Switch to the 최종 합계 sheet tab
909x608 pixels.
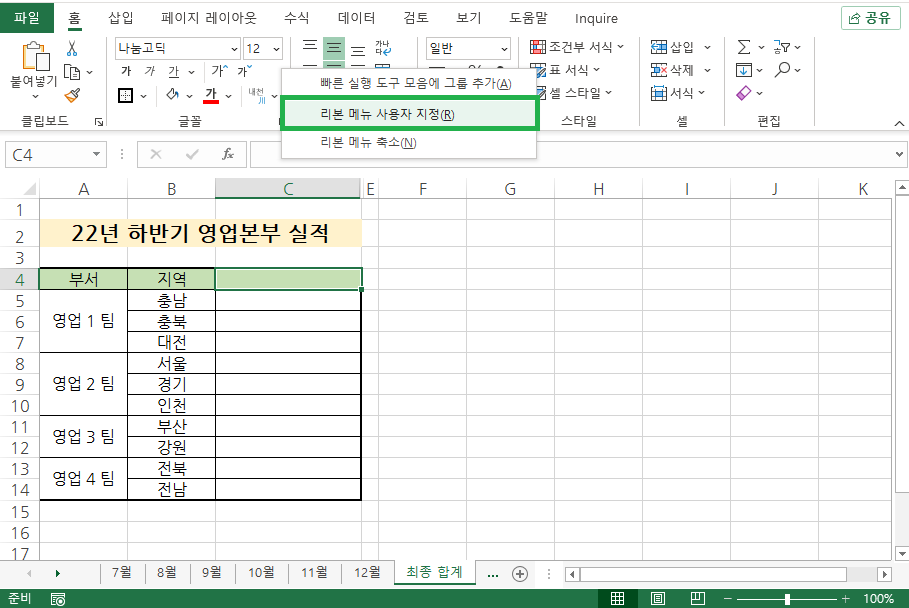(434, 573)
